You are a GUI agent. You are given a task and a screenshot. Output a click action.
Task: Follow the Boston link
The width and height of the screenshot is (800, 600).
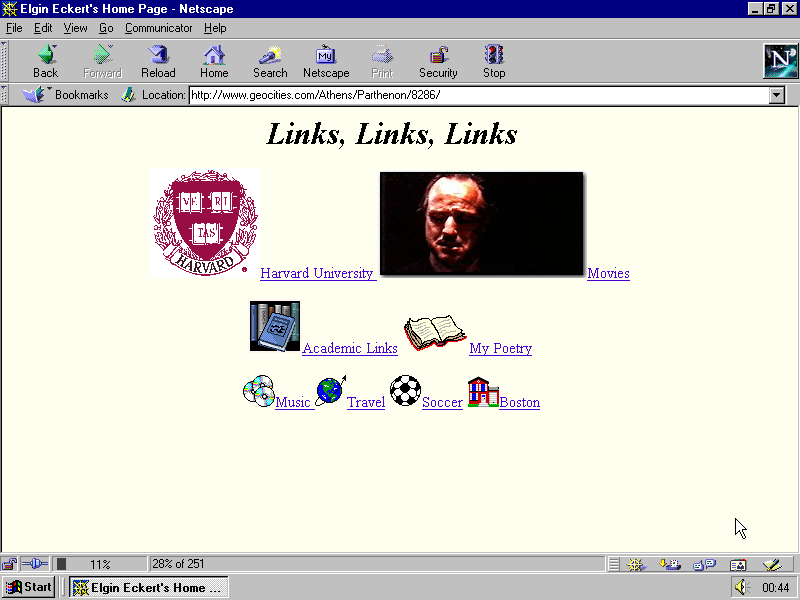tap(519, 403)
